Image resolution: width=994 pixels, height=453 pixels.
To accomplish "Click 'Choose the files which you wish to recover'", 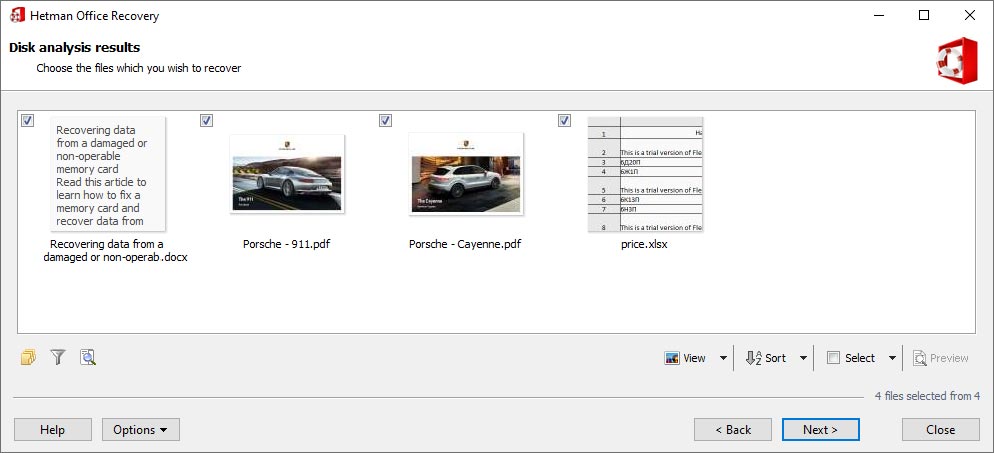I will click(139, 68).
